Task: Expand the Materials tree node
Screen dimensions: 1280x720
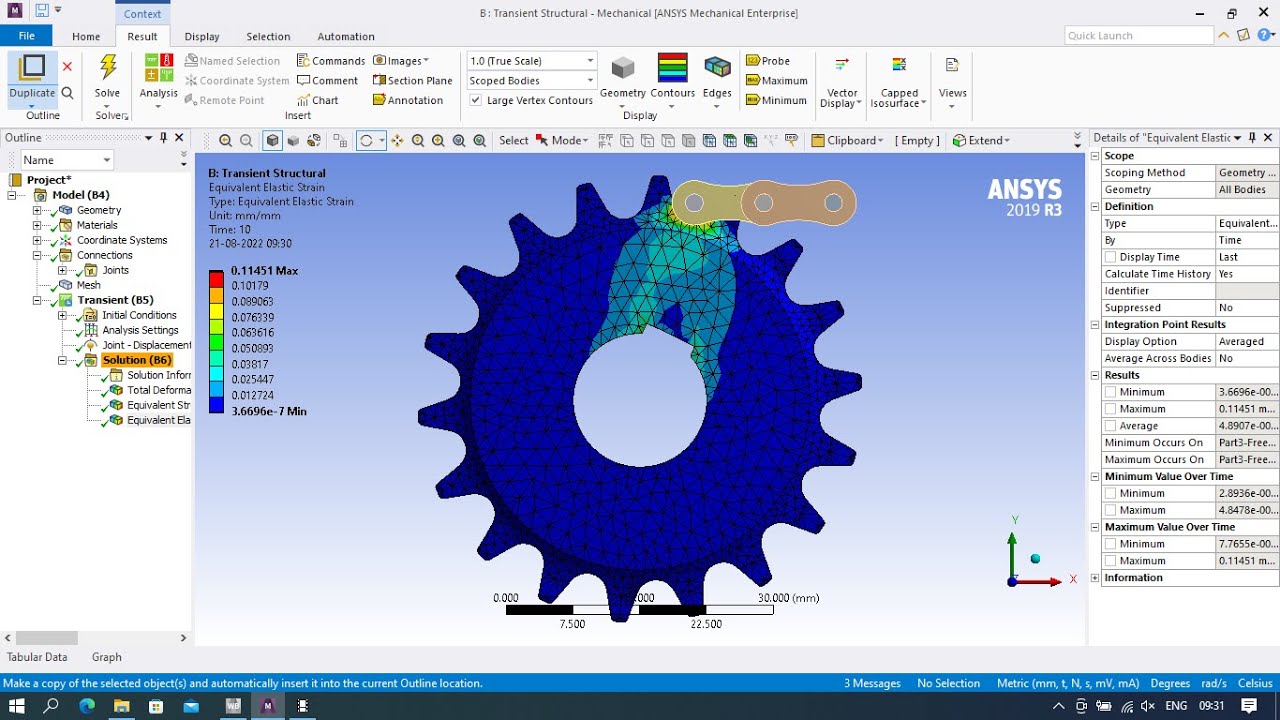Action: pos(37,225)
